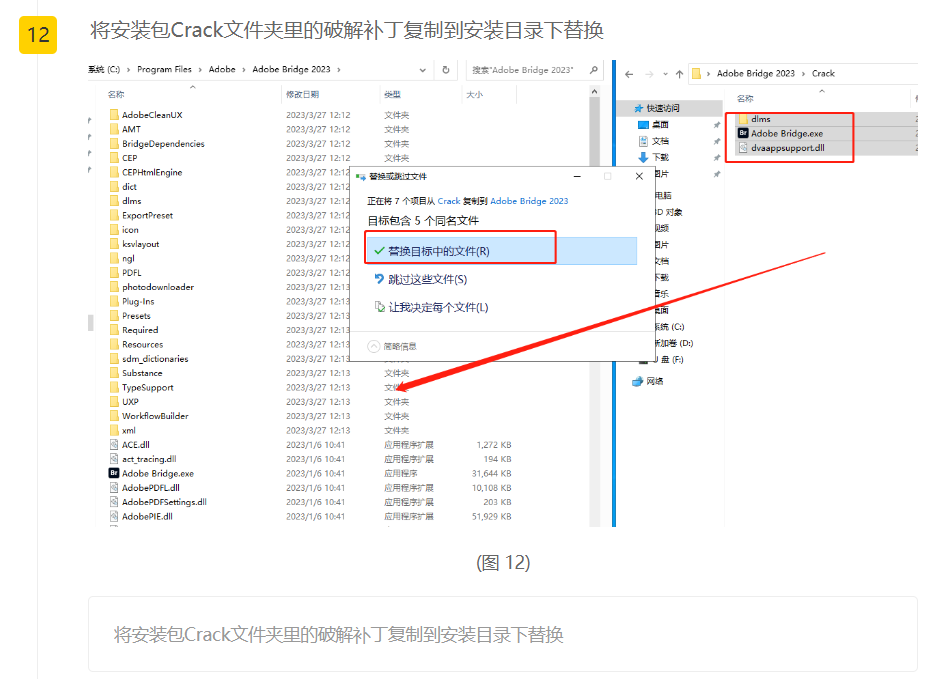The height and width of the screenshot is (679, 936).
Task: Select the sdm_dictionaries folder name
Action: (x=155, y=359)
